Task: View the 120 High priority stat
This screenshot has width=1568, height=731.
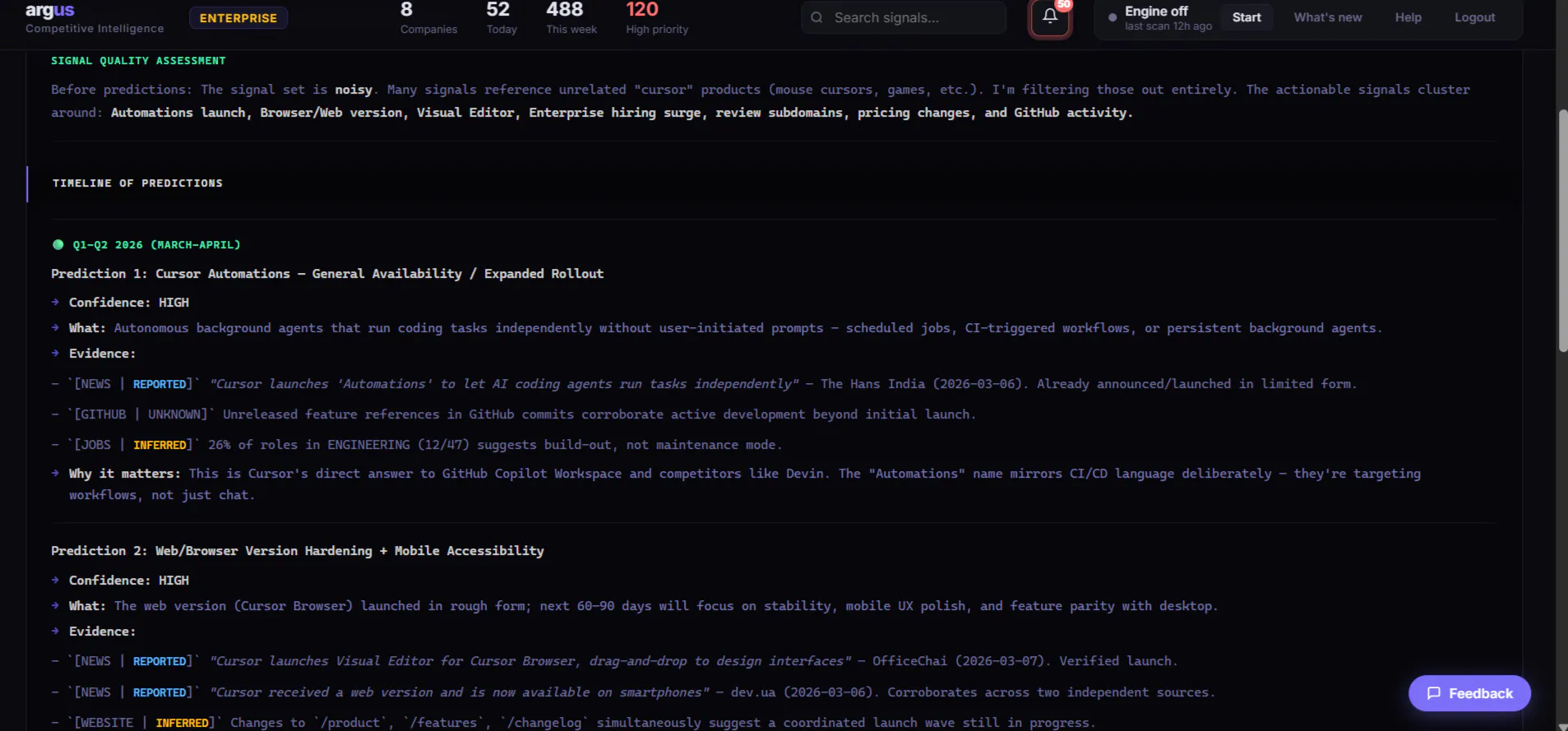Action: click(657, 18)
